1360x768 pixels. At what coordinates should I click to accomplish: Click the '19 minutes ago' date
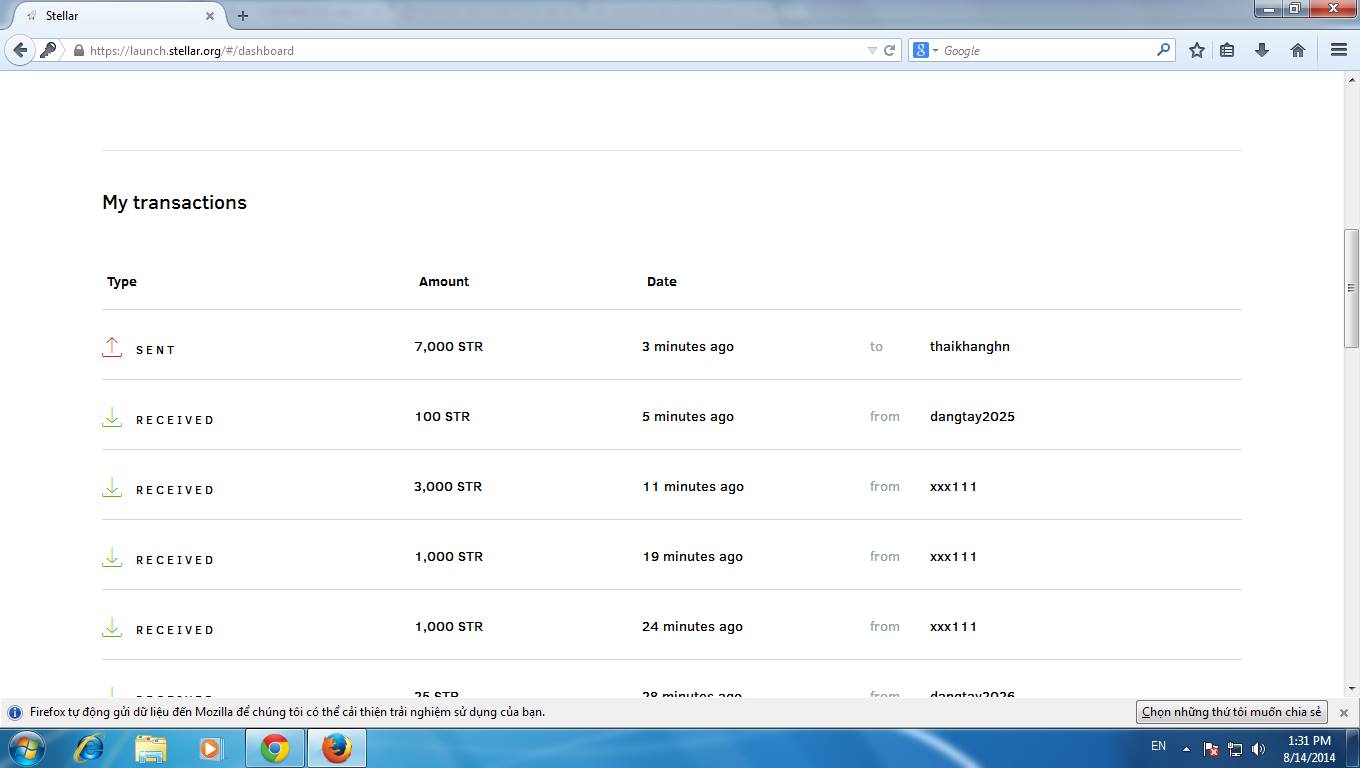693,557
